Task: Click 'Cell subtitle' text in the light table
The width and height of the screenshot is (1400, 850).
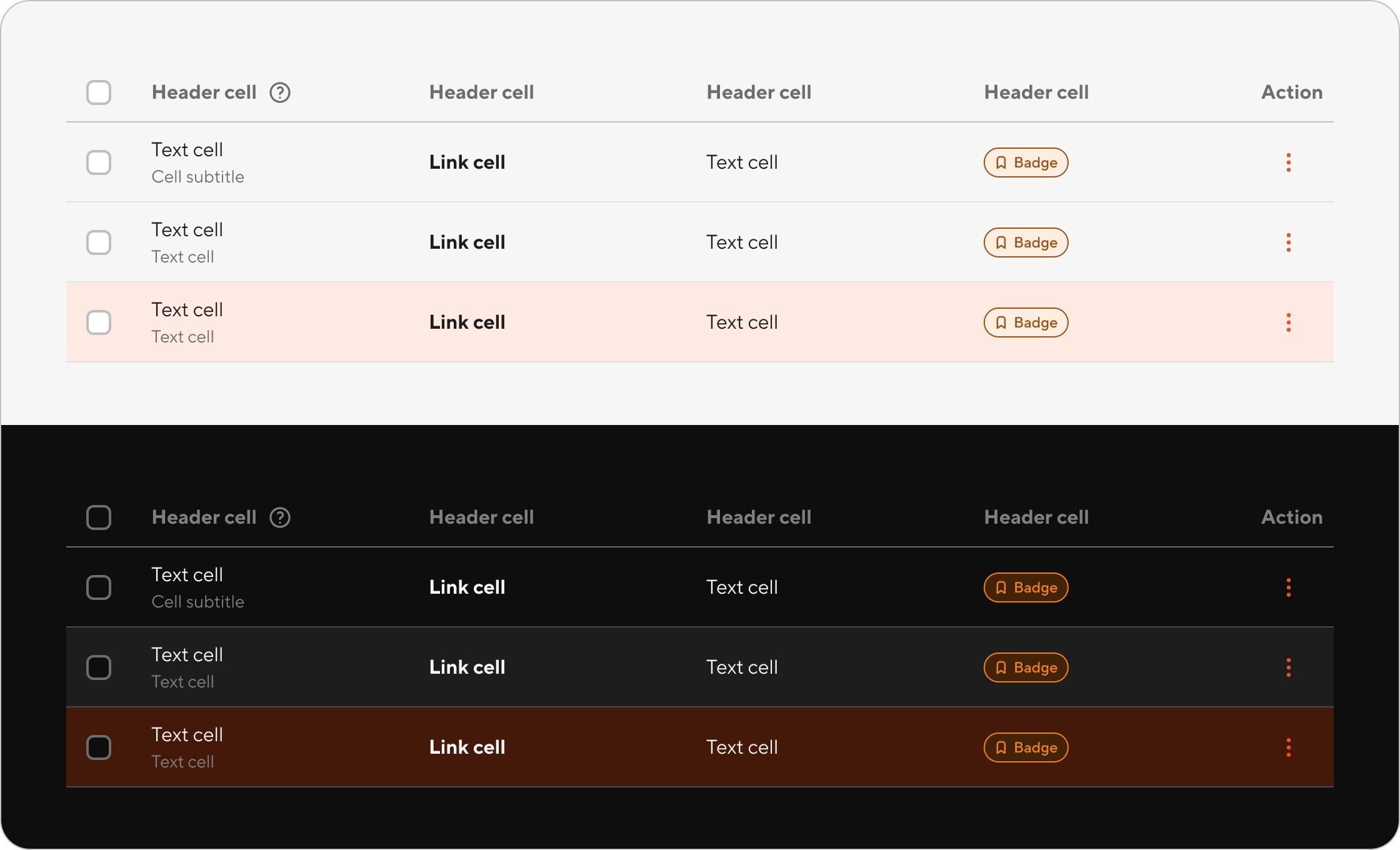Action: 198,177
